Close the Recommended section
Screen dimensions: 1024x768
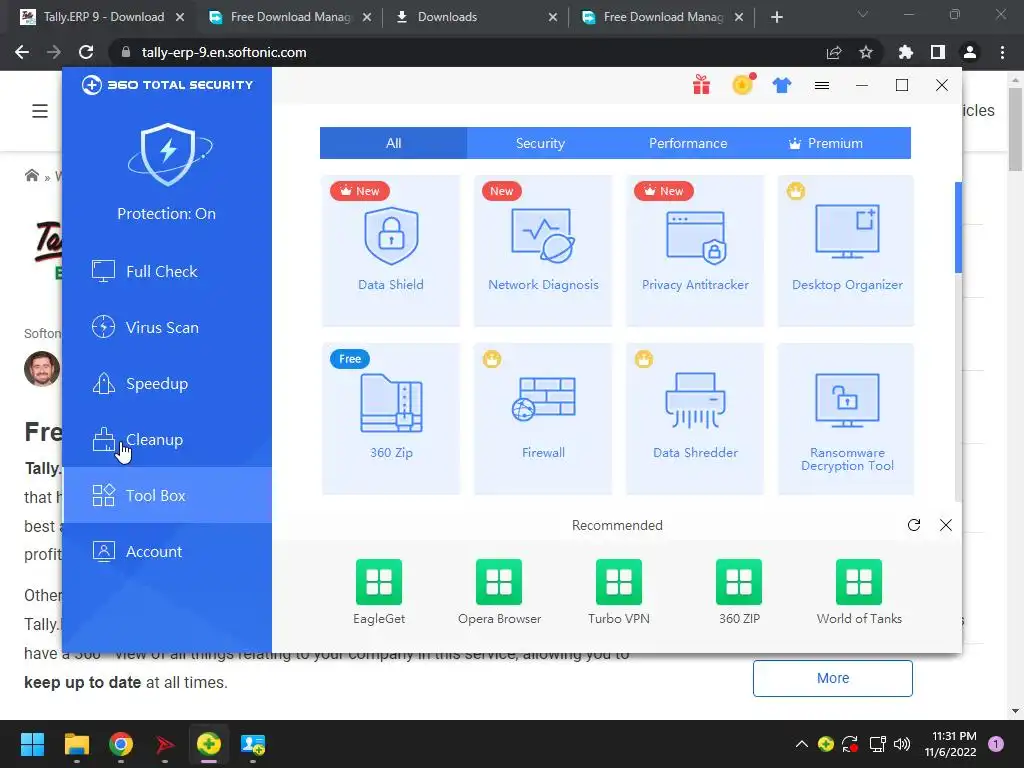coord(946,525)
